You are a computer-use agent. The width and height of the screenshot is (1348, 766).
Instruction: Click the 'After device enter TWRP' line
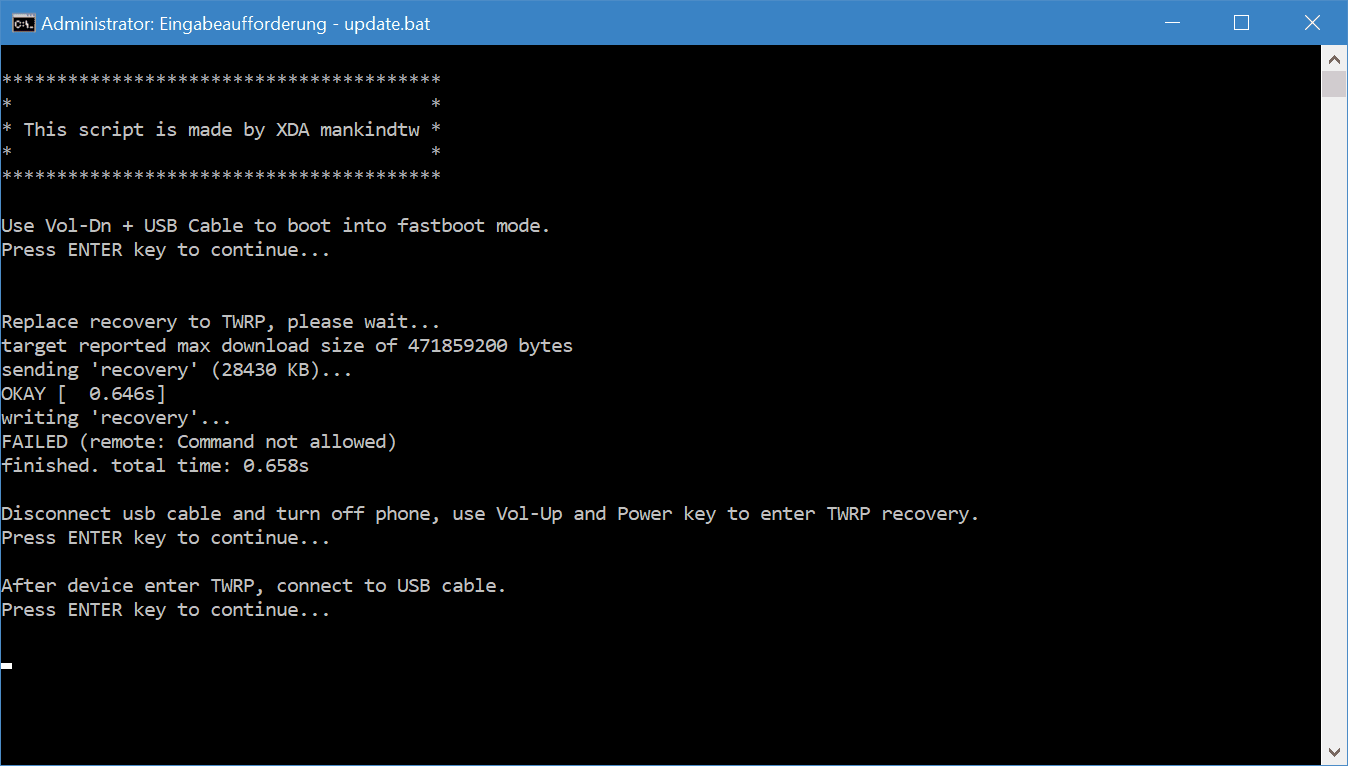[x=254, y=586]
